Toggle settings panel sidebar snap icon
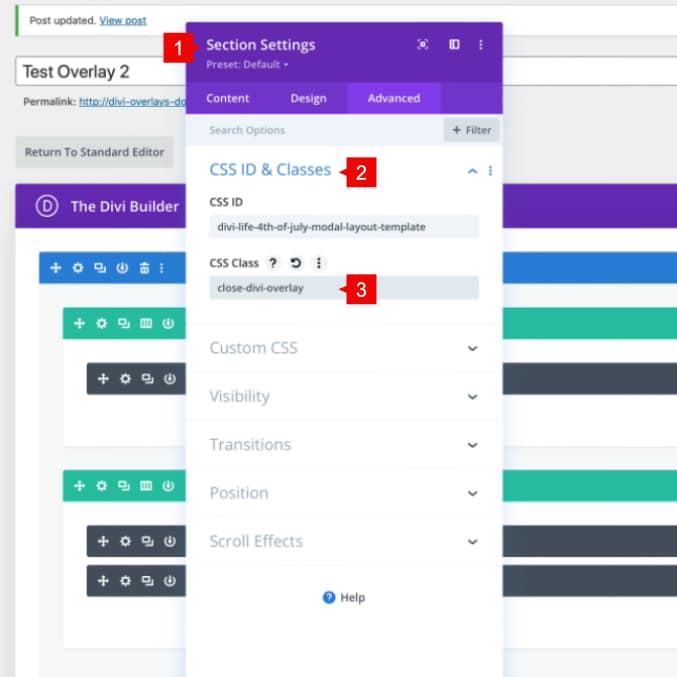The height and width of the screenshot is (677, 677). (453, 45)
